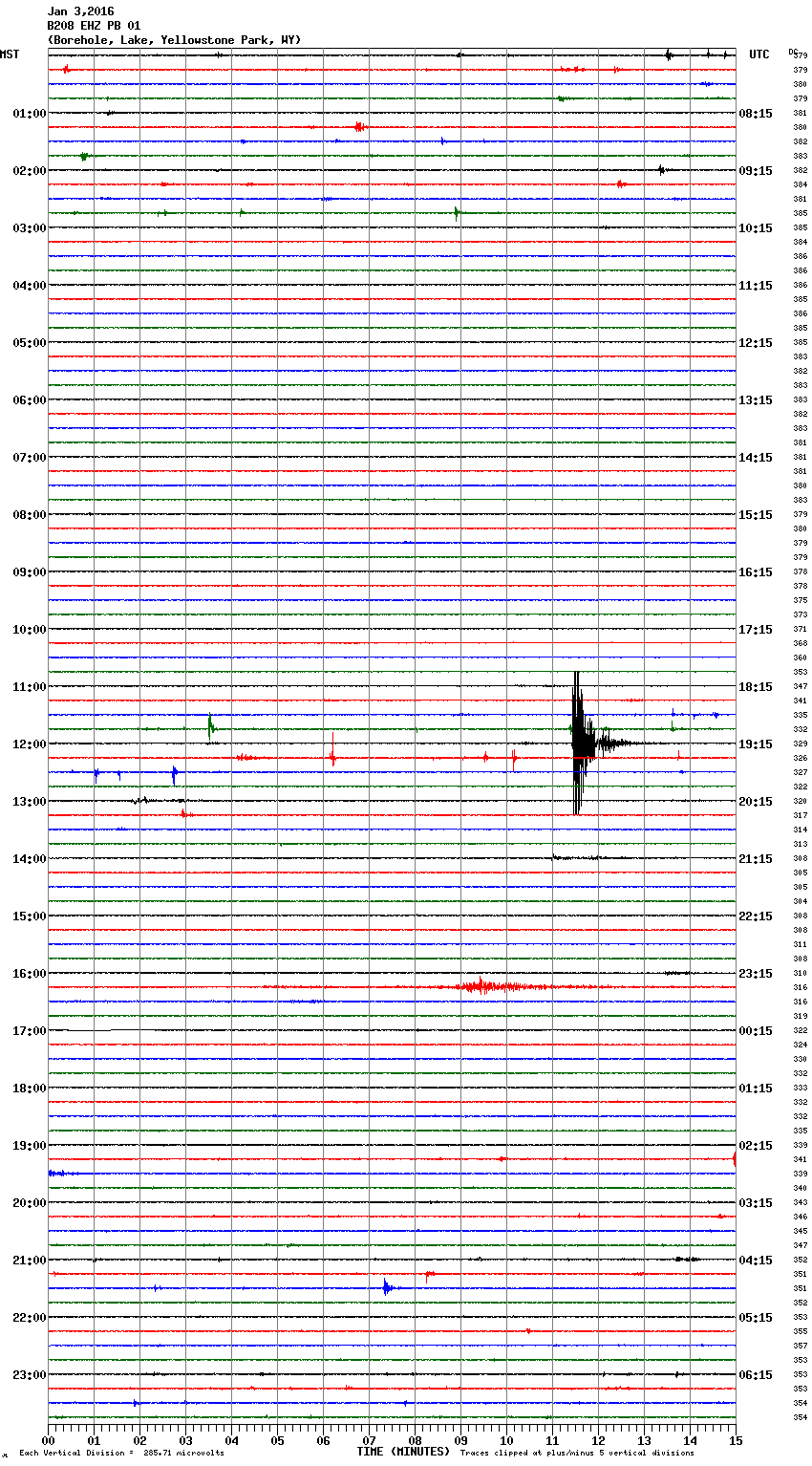Select the 22:00 MST time label
This screenshot has width=812, height=1466.
point(29,1318)
